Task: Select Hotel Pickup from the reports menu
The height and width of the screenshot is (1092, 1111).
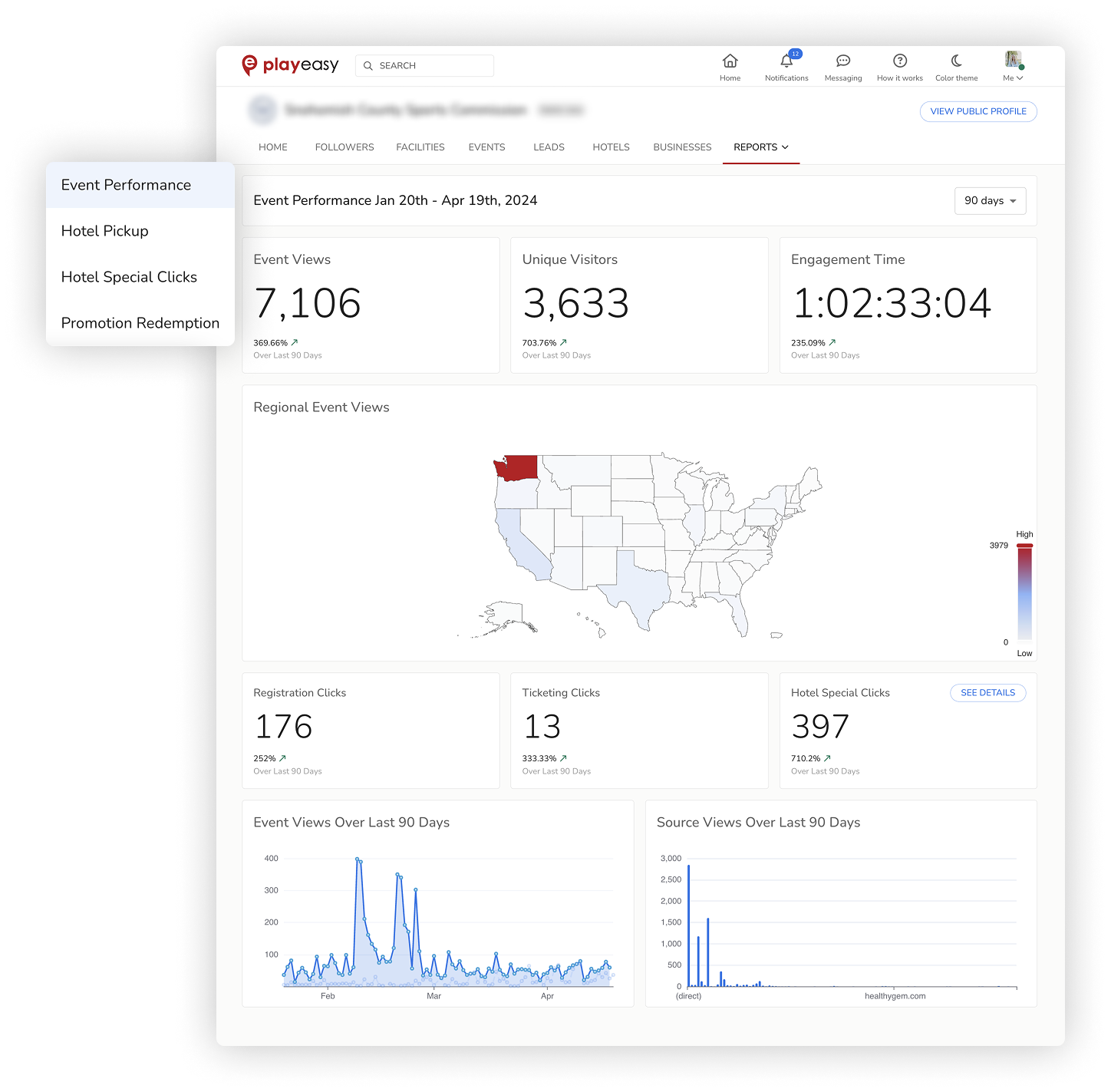Action: click(x=104, y=231)
